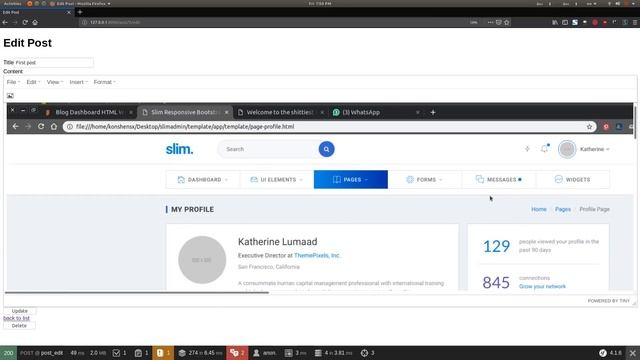The height and width of the screenshot is (360, 640).
Task: Click the WIDGETS tab in embedded screenshot
Action: point(573,180)
